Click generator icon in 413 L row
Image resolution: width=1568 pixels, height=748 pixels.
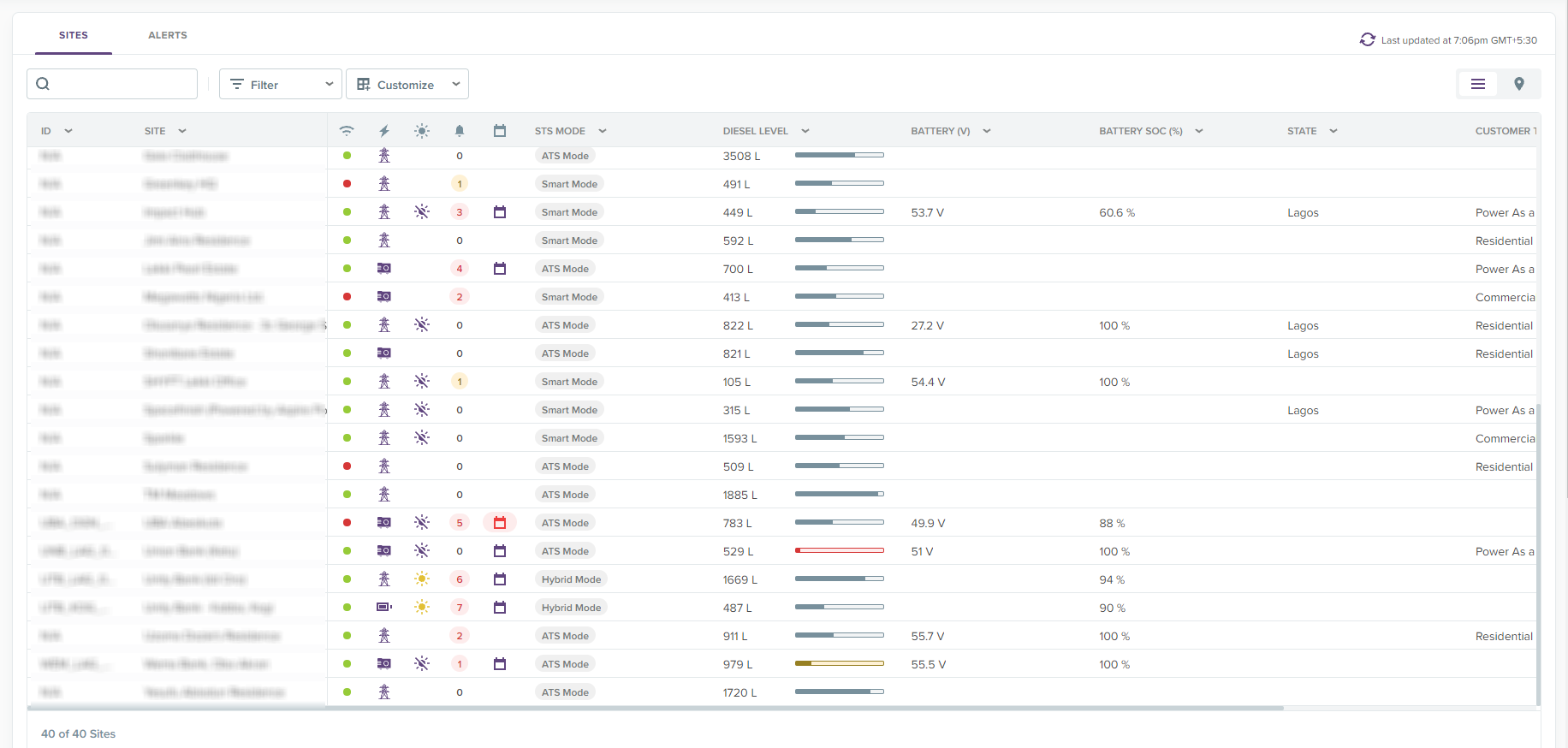point(384,297)
